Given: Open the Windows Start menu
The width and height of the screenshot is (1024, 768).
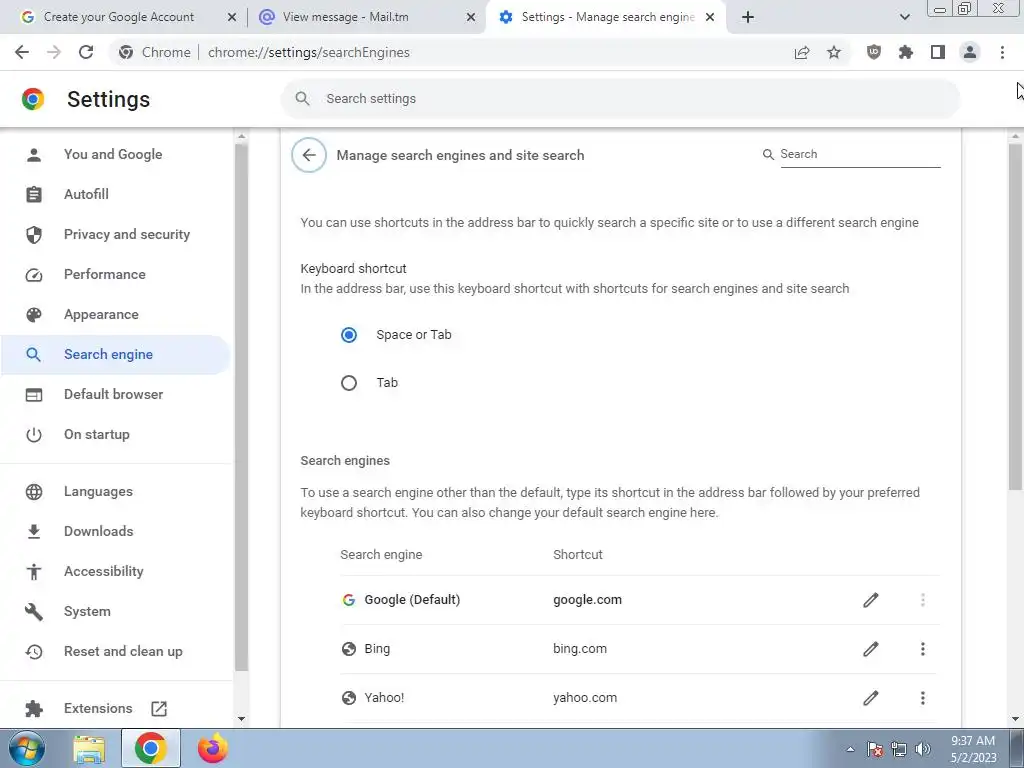Looking at the screenshot, I should click(27, 748).
